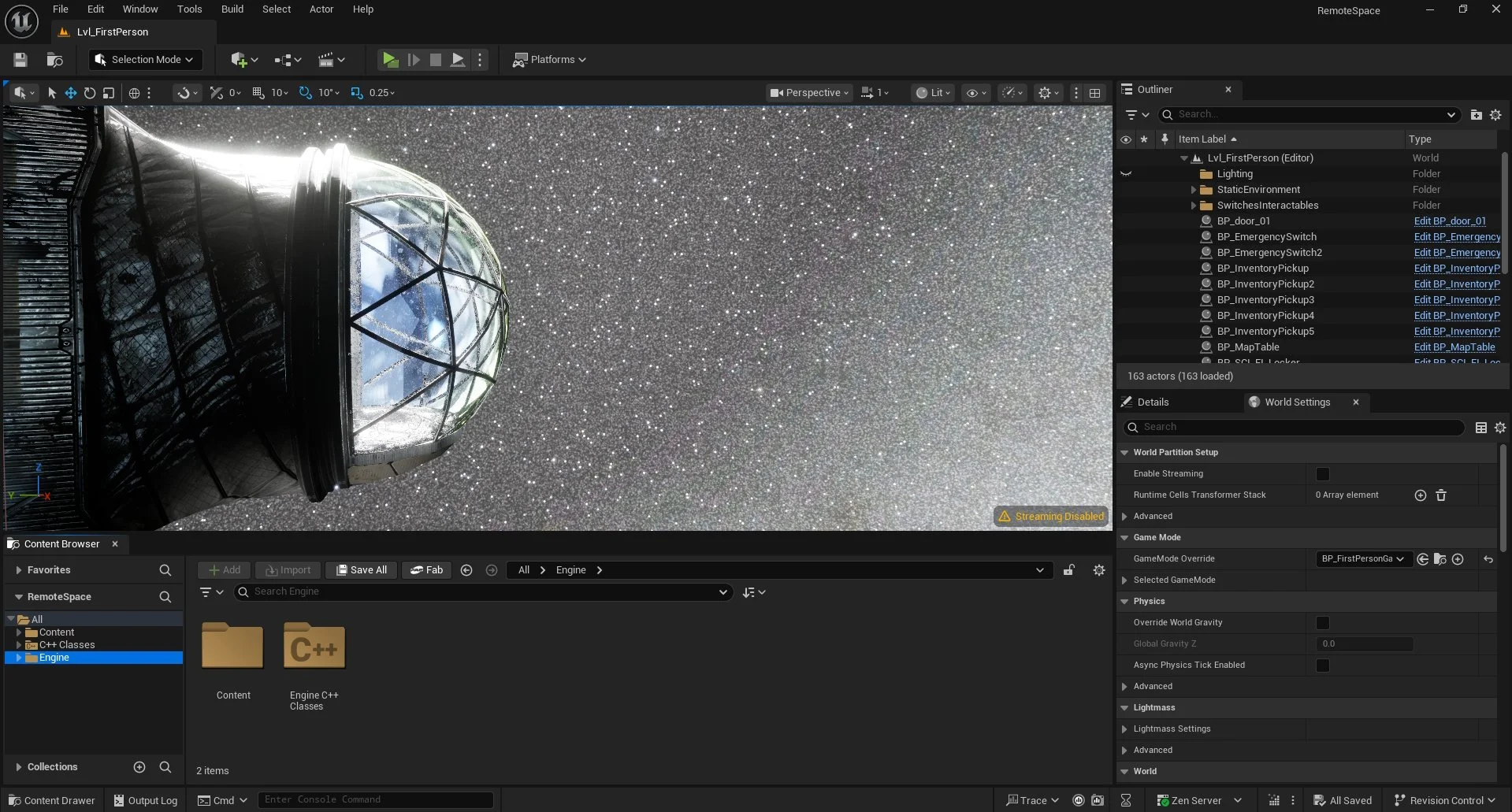Enable the Async Physics Tick Enabled checkbox

point(1323,666)
